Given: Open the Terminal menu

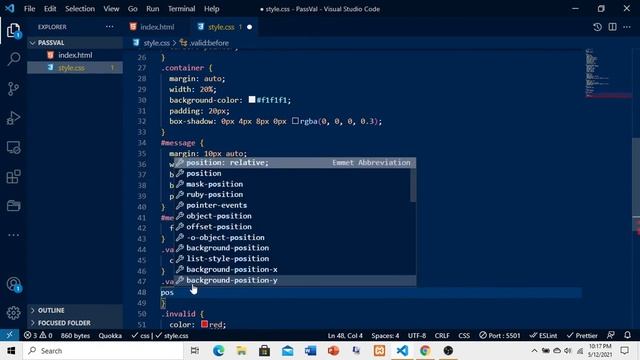Looking at the screenshot, I should [181, 9].
